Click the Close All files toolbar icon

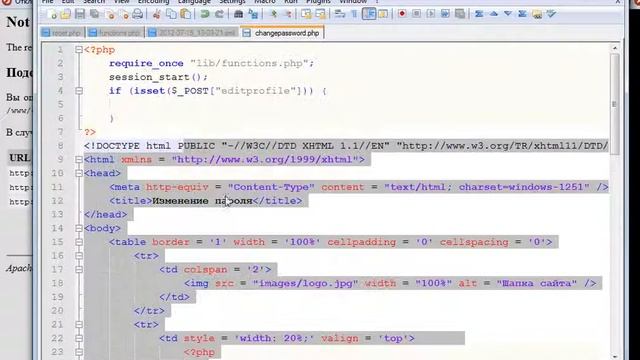coord(124,14)
